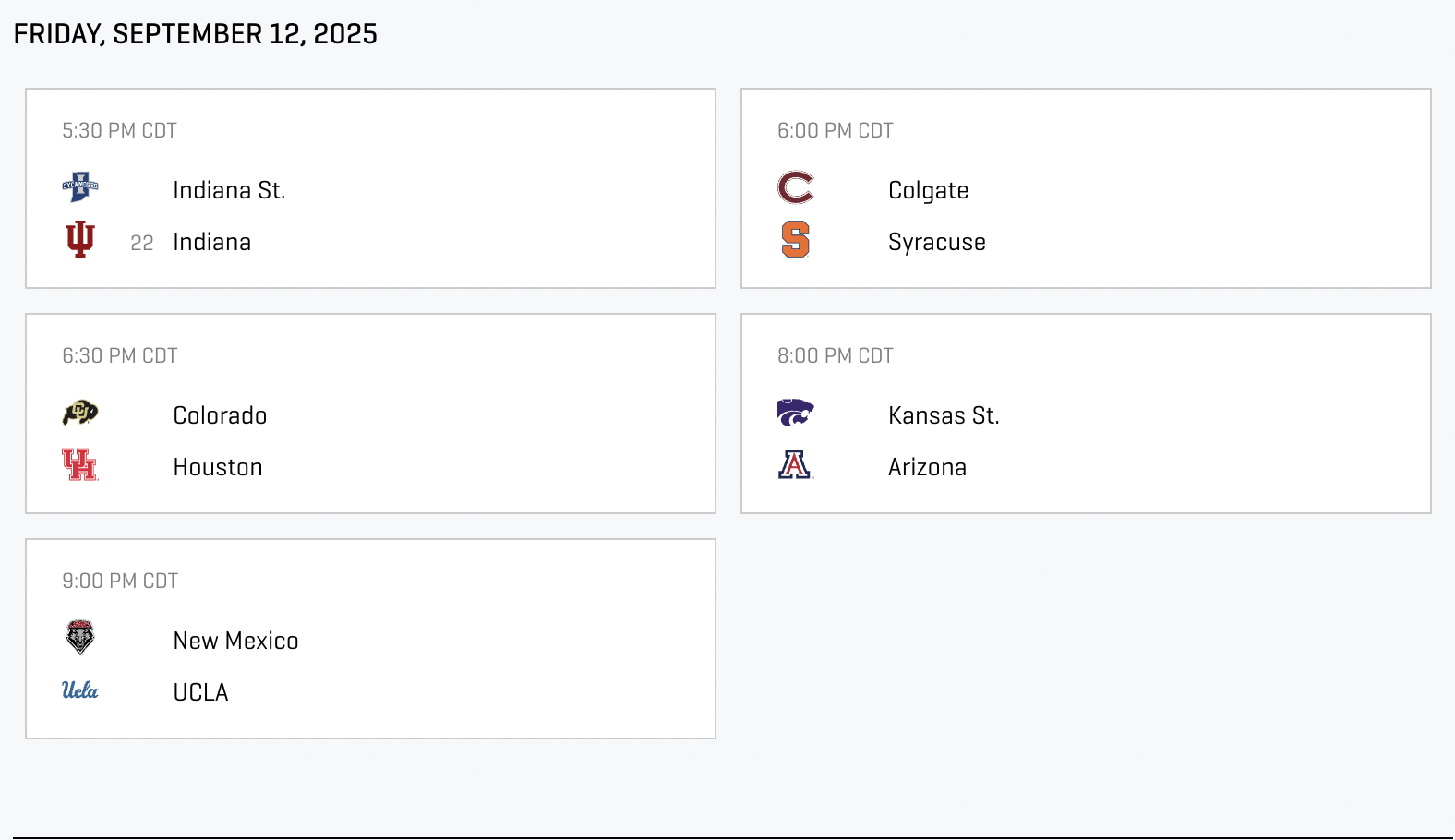The width and height of the screenshot is (1455, 840).
Task: Click the Houston Cougars UH logo
Action: (80, 464)
